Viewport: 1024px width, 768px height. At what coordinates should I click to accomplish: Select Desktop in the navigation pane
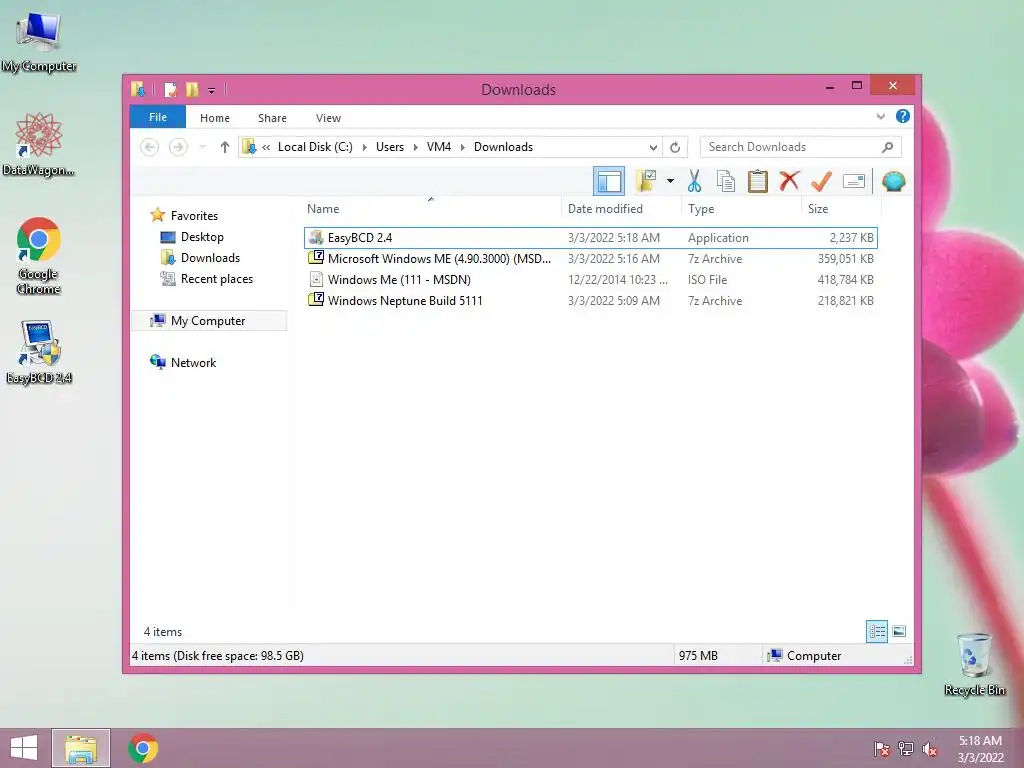point(202,236)
